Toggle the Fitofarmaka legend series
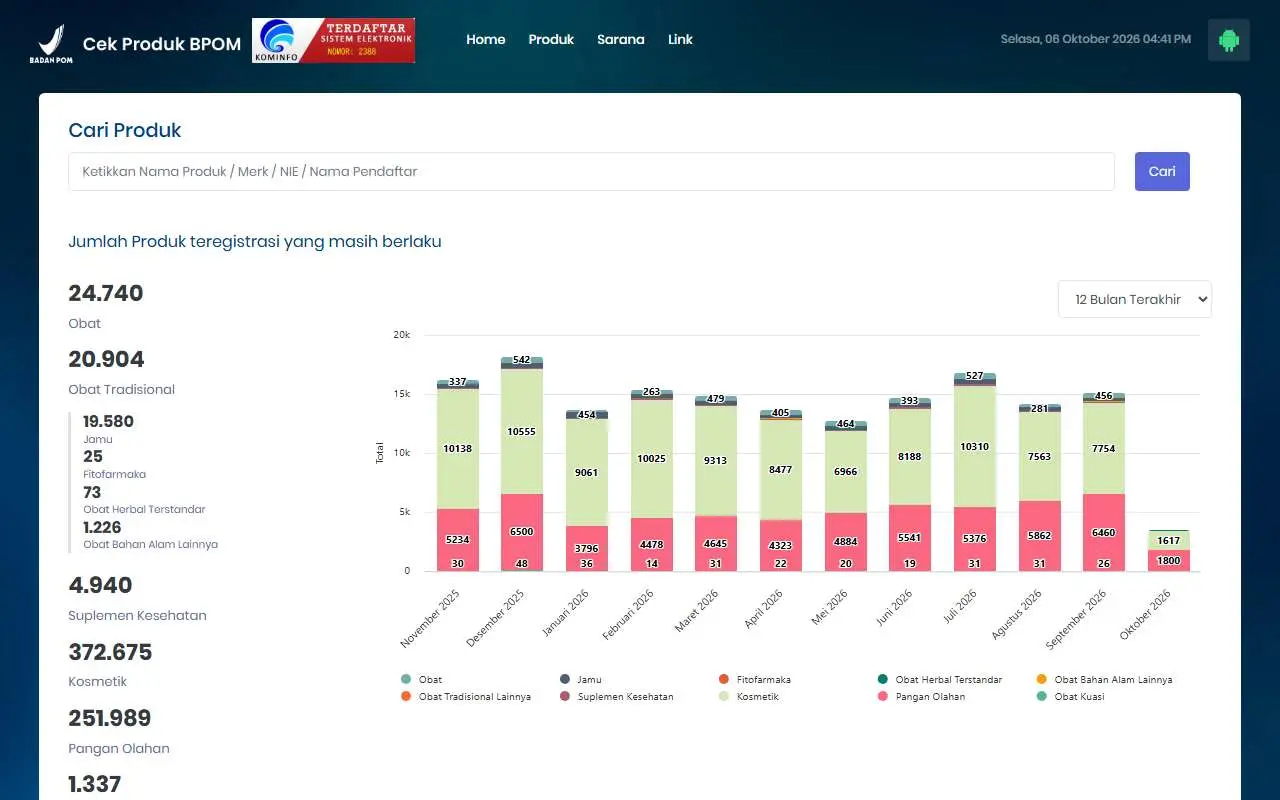 [755, 680]
